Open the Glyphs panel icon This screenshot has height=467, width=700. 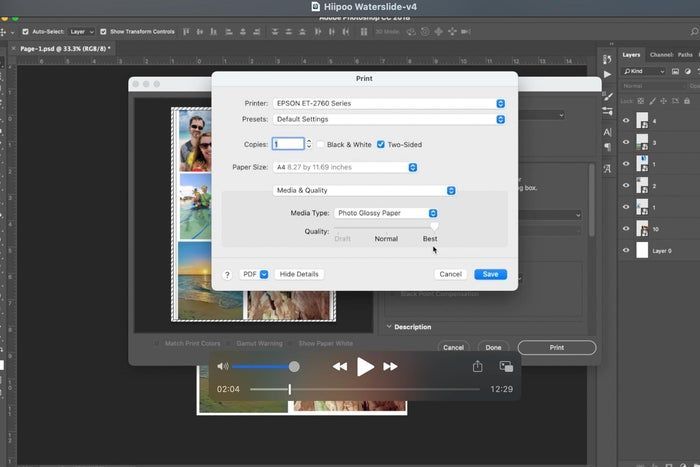pos(607,169)
